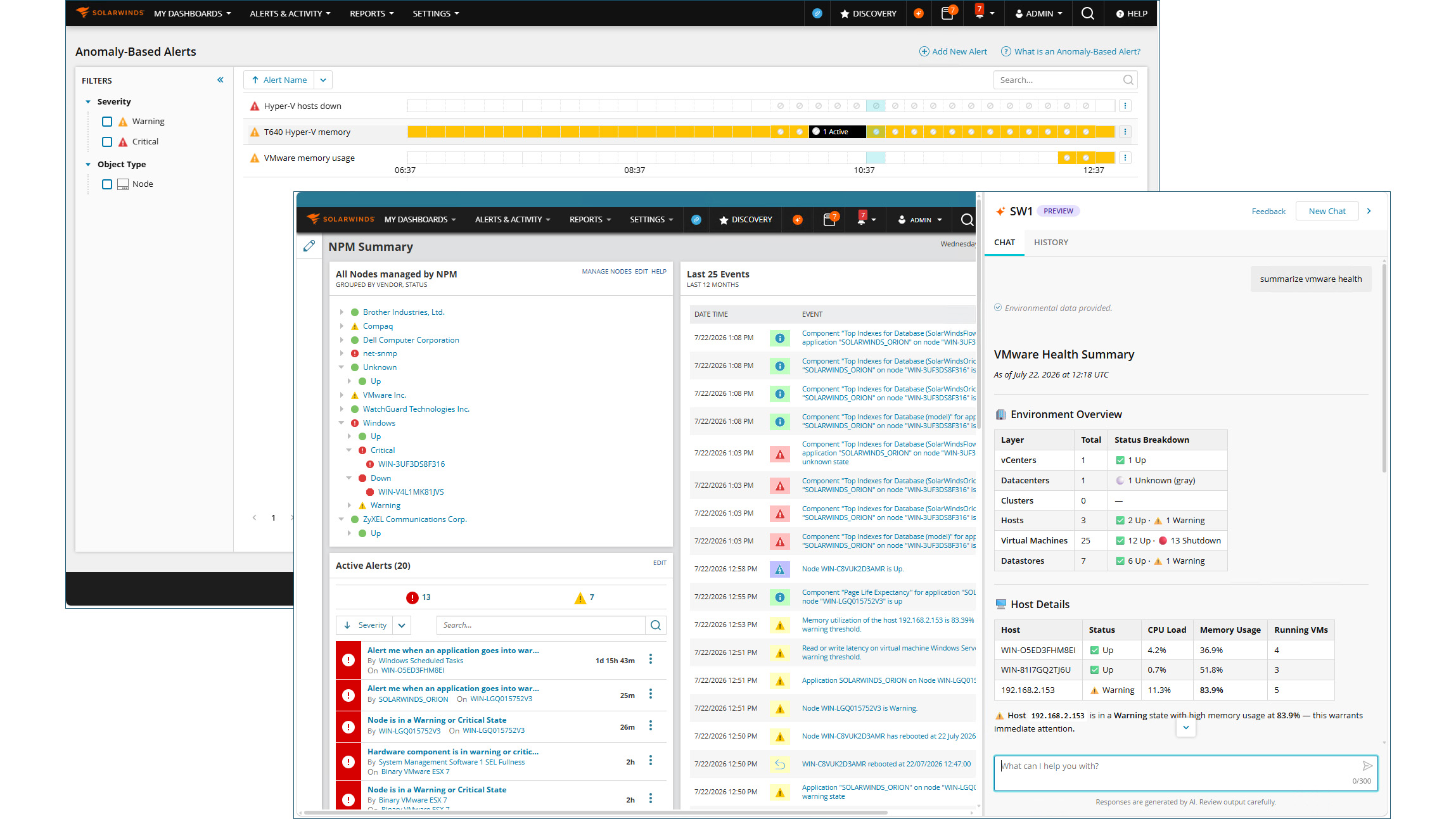Open the calendar icon with badge 7 in the Anomaly window navbar

click(x=948, y=13)
